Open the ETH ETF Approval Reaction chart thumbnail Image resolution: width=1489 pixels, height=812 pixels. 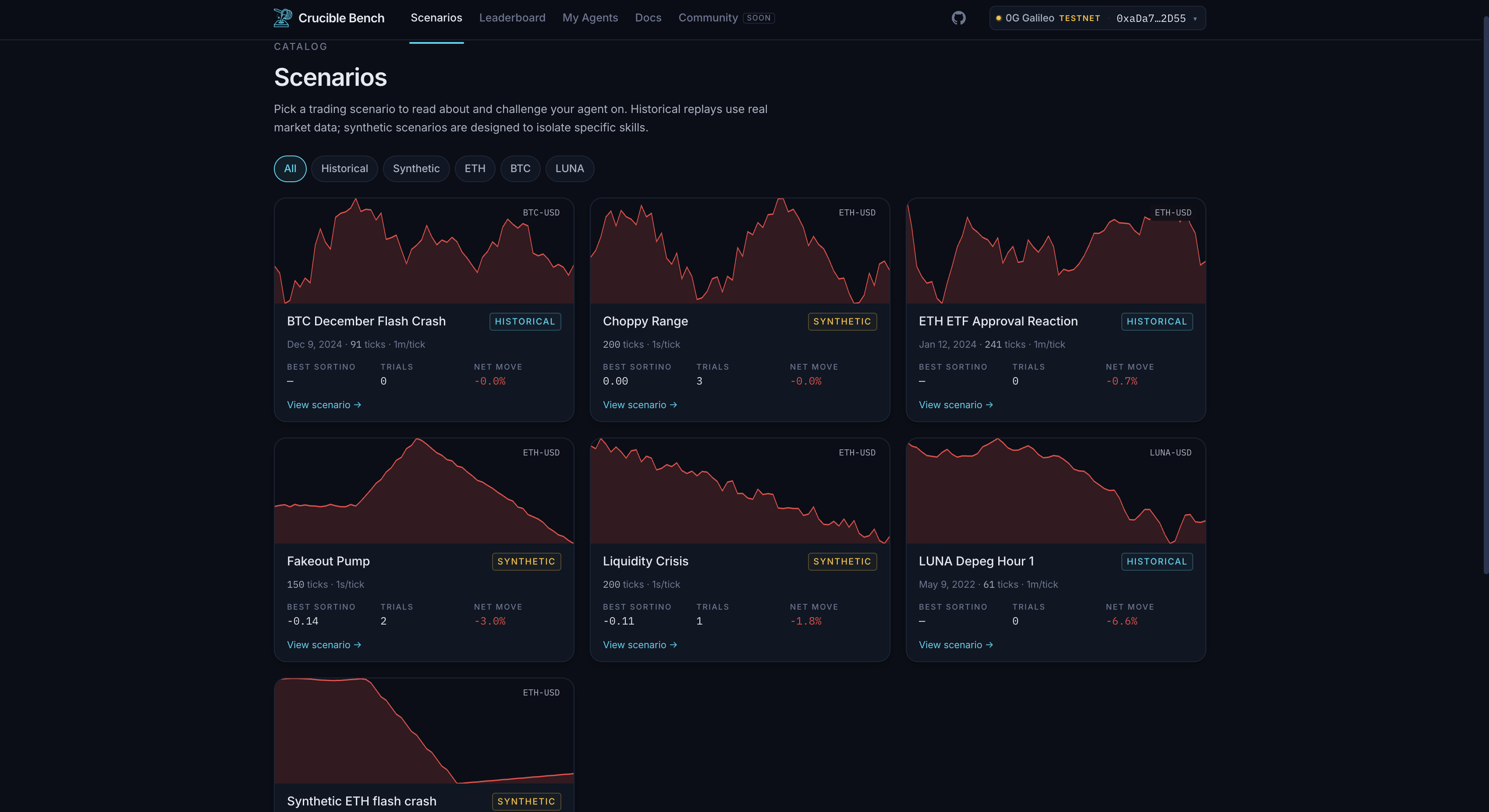coord(1056,251)
